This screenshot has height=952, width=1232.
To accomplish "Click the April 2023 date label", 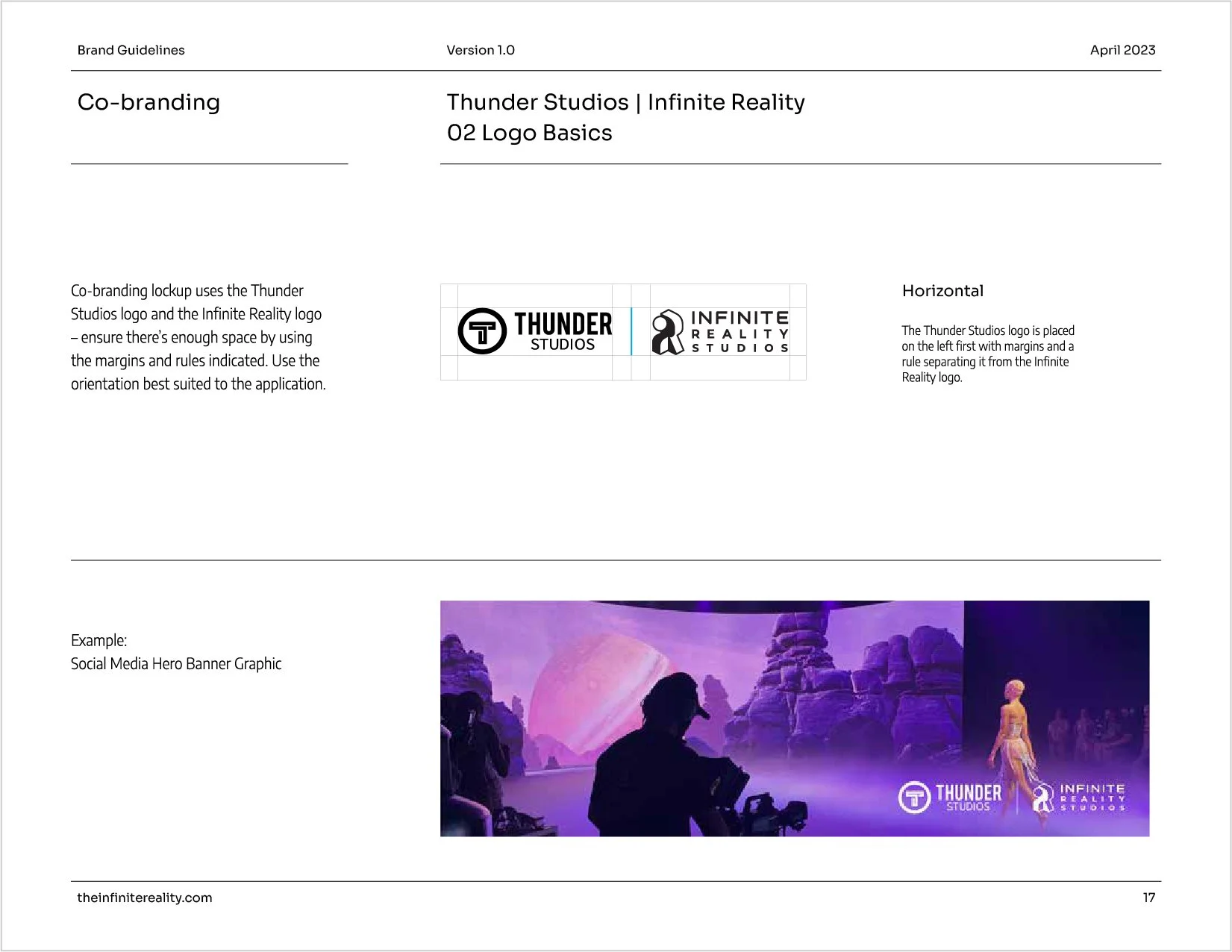I will [x=1122, y=50].
